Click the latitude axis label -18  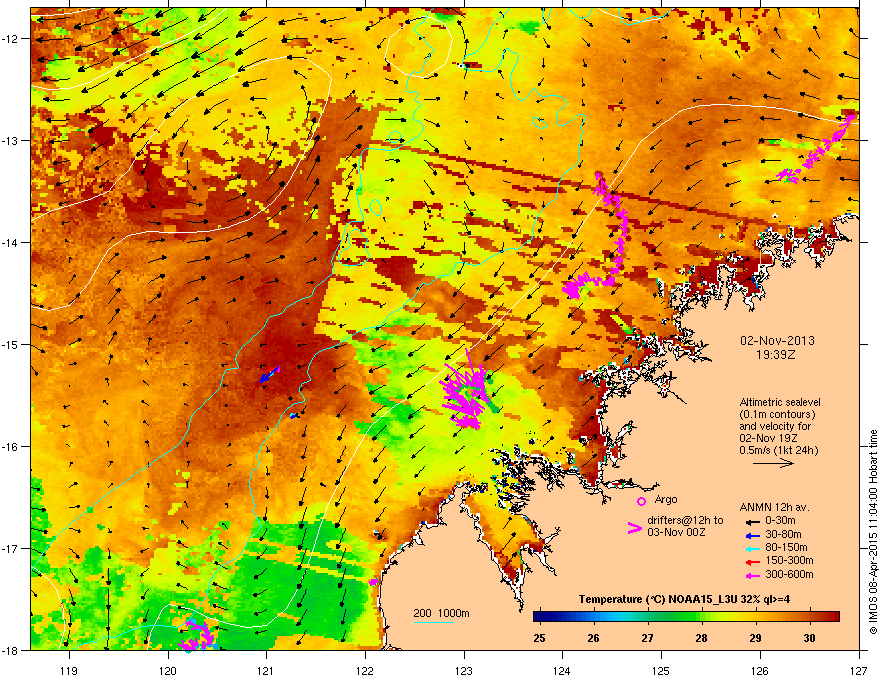(10, 650)
